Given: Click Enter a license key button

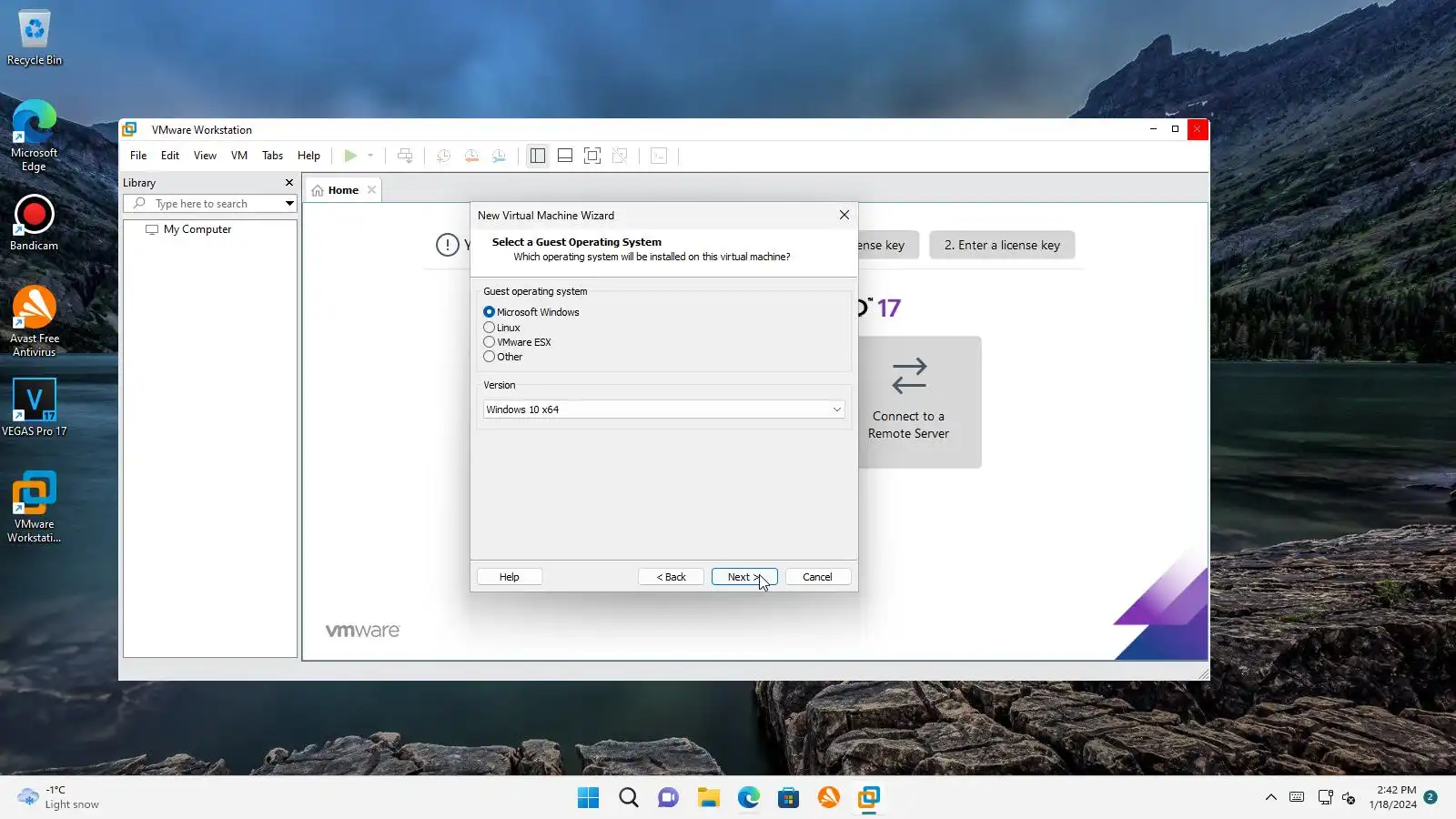Looking at the screenshot, I should [x=1002, y=245].
